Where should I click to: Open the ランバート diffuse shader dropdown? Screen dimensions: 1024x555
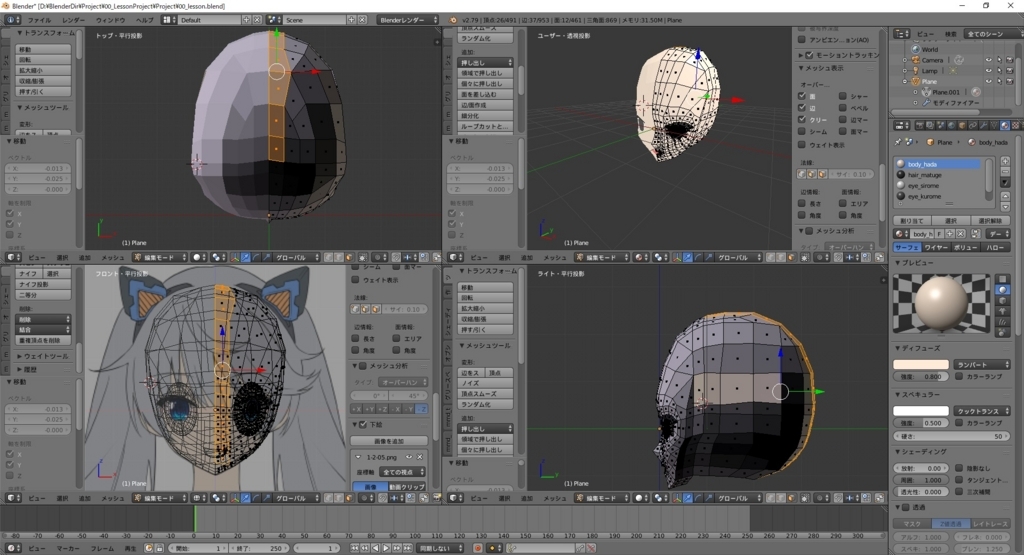tap(981, 365)
